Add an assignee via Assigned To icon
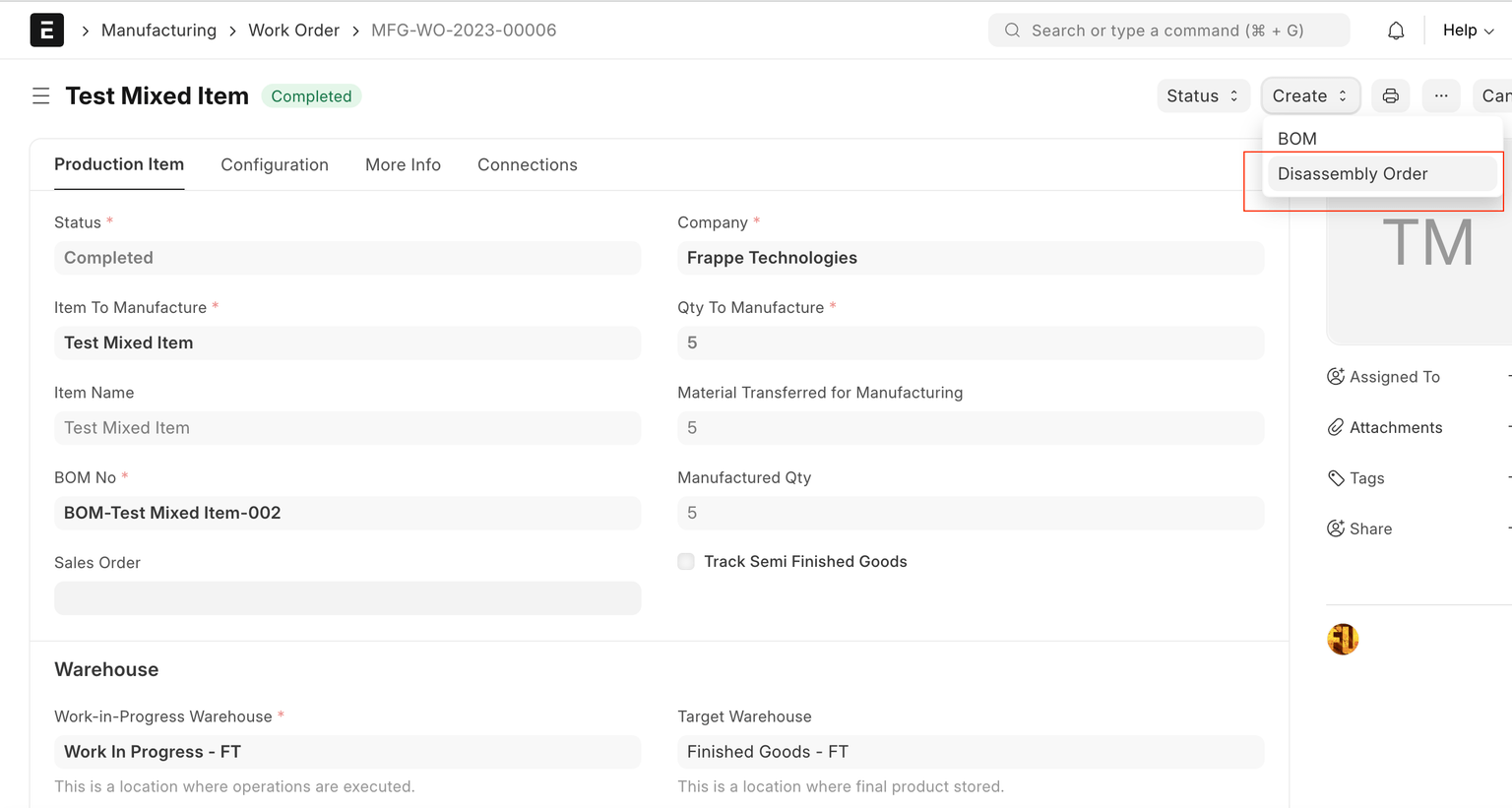 pos(1336,376)
